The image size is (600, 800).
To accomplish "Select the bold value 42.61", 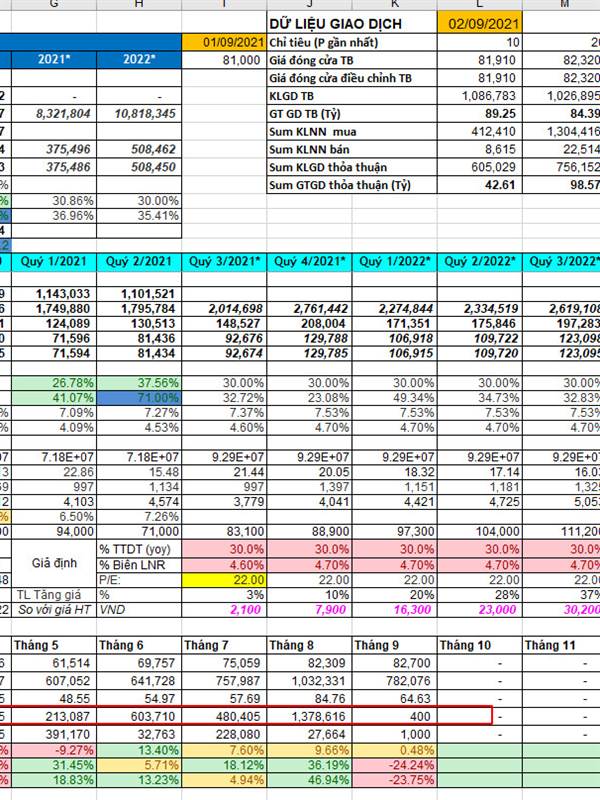I will coord(480,185).
